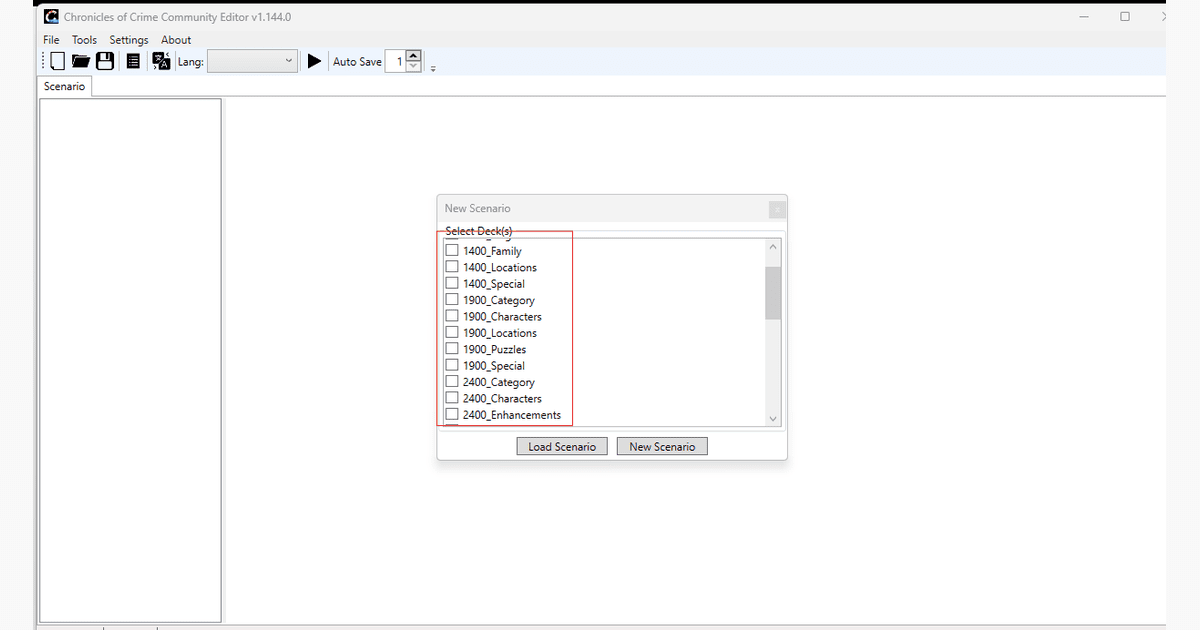
Task: Enable the 1900_Locations deck
Action: click(452, 333)
